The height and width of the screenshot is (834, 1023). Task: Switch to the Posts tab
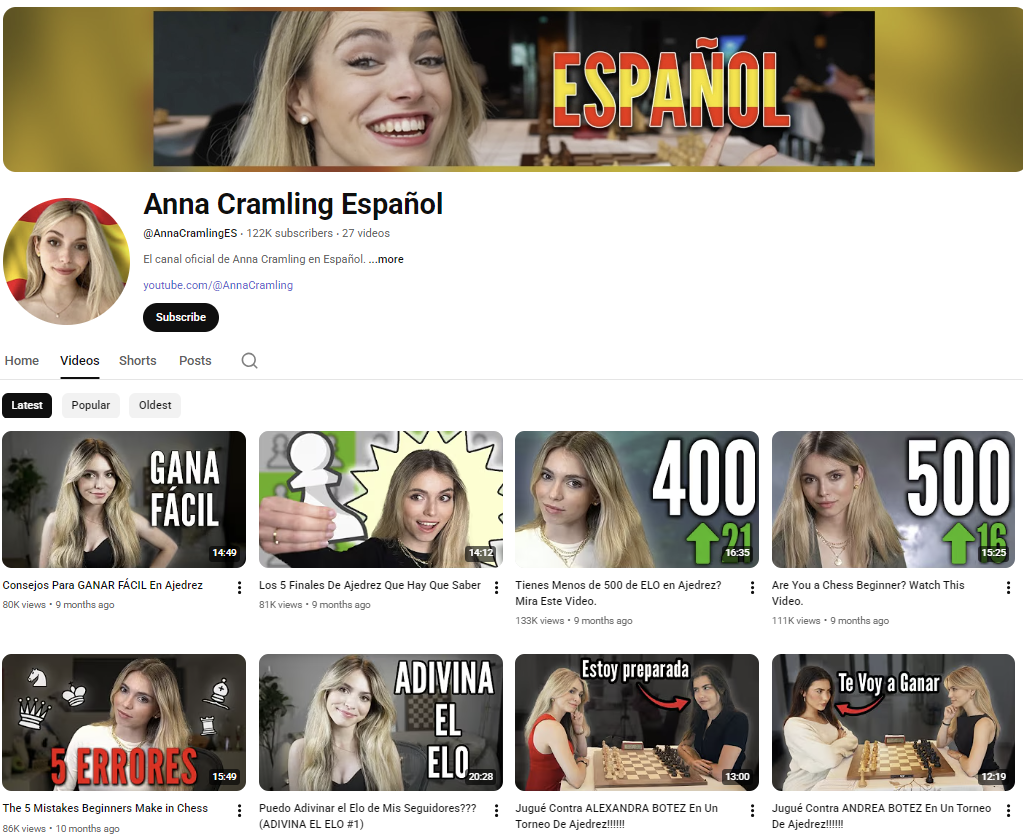[x=195, y=360]
